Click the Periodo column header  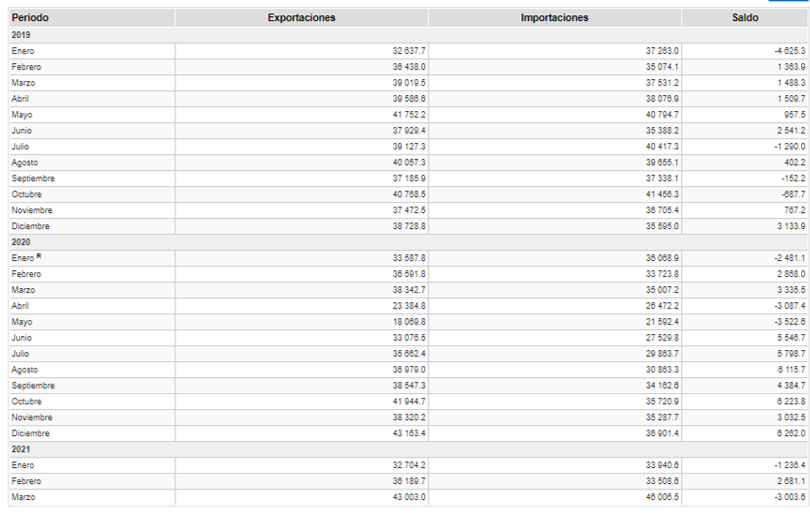click(x=30, y=18)
